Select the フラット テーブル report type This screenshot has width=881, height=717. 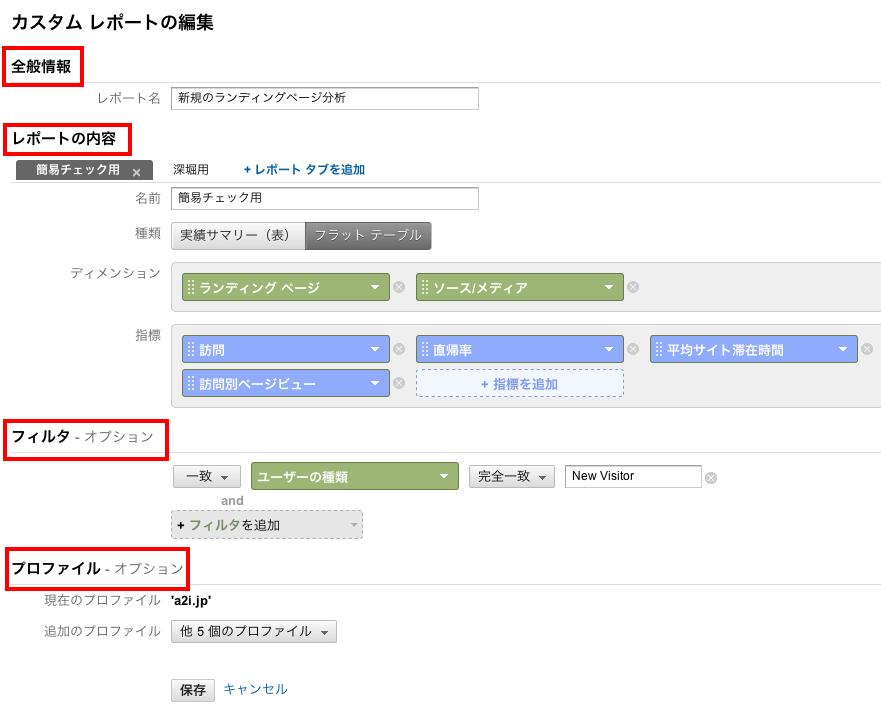coord(368,235)
